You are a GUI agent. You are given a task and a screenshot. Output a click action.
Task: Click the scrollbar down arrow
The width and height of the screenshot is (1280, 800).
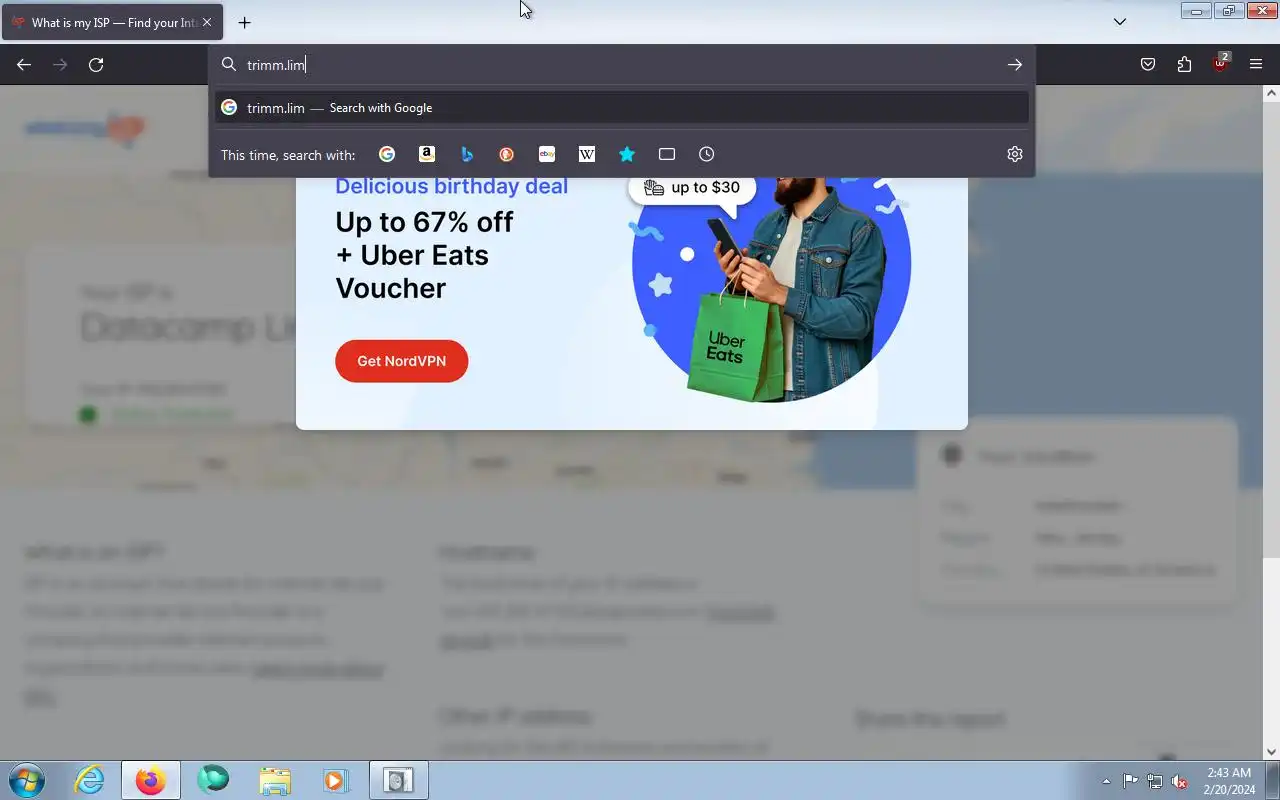(1271, 752)
